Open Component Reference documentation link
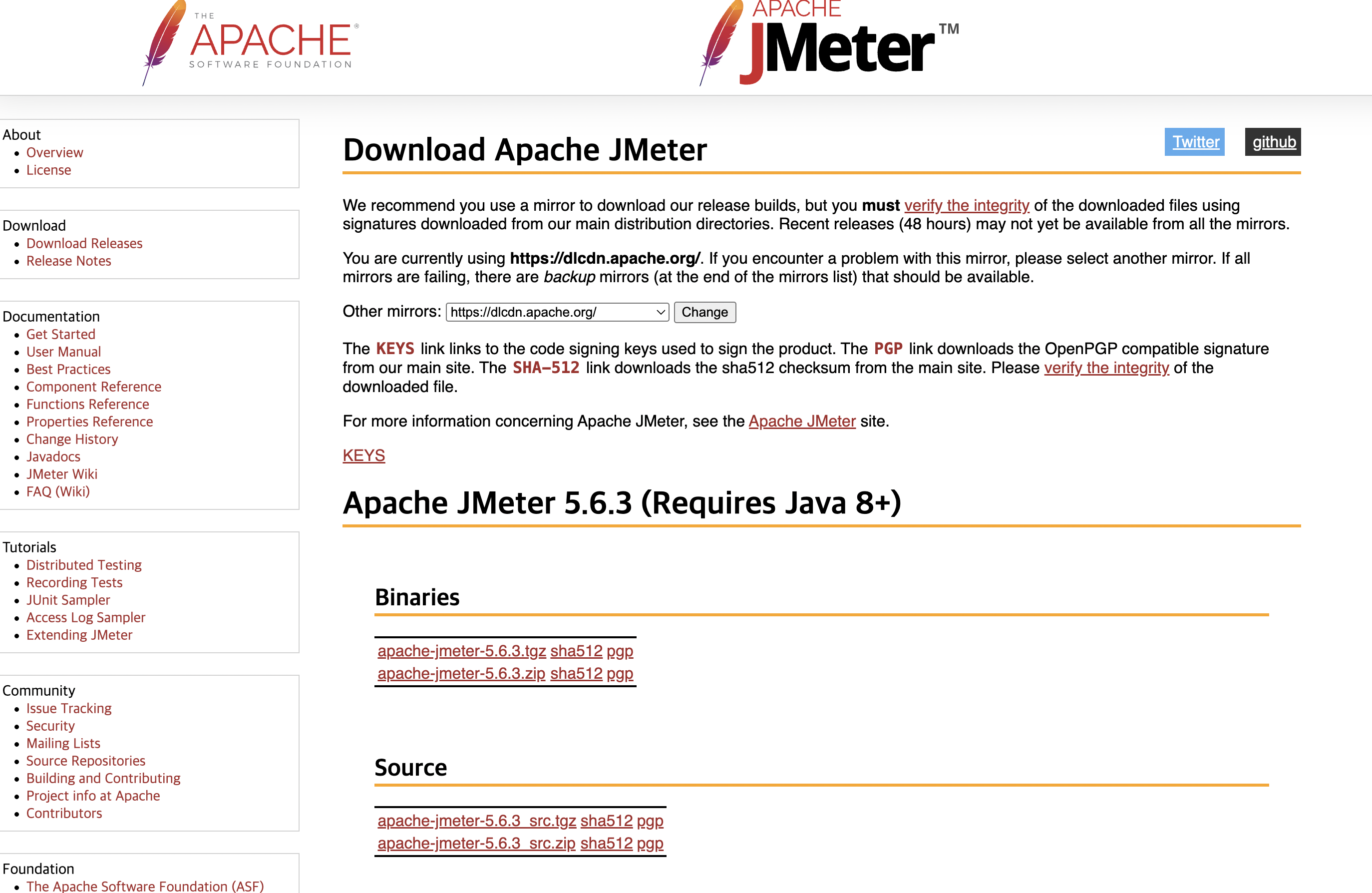 point(93,386)
